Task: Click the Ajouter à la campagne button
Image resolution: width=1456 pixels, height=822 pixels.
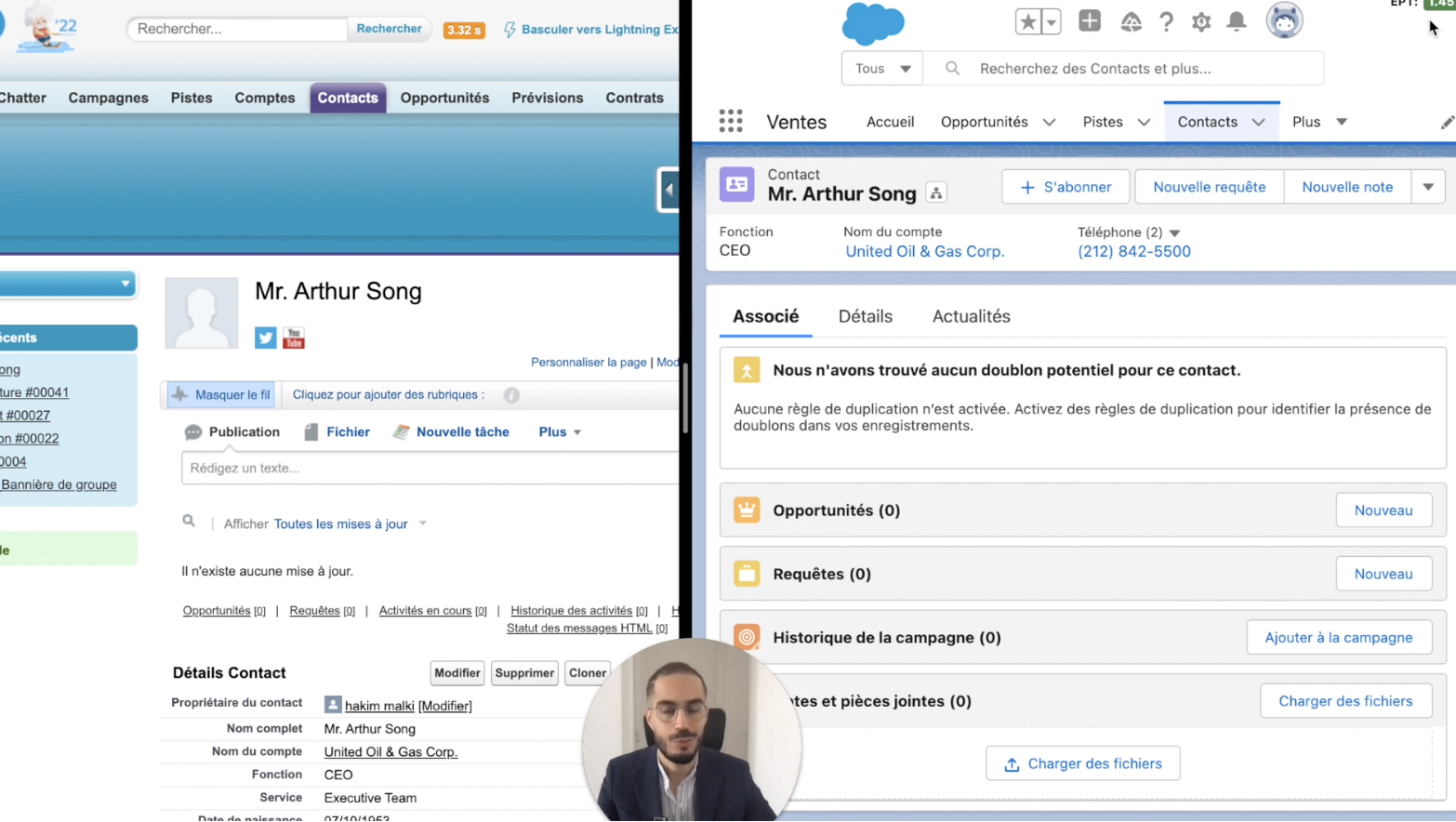Action: coord(1339,637)
